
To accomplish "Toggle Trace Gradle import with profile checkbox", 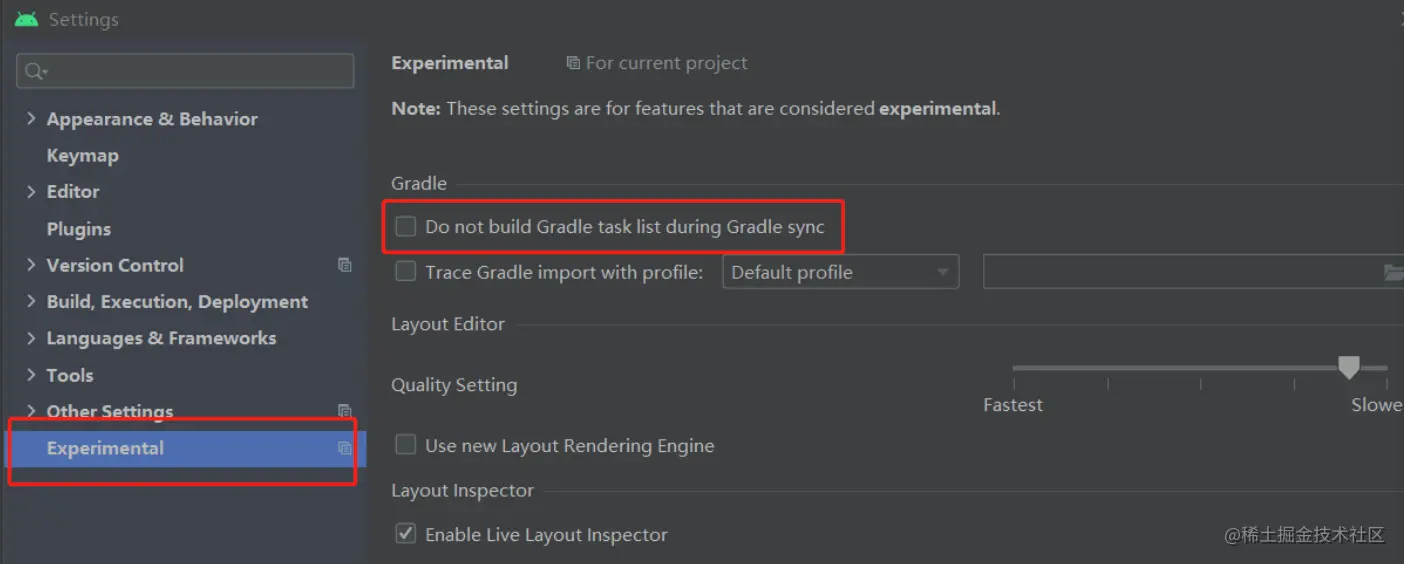I will pos(405,271).
